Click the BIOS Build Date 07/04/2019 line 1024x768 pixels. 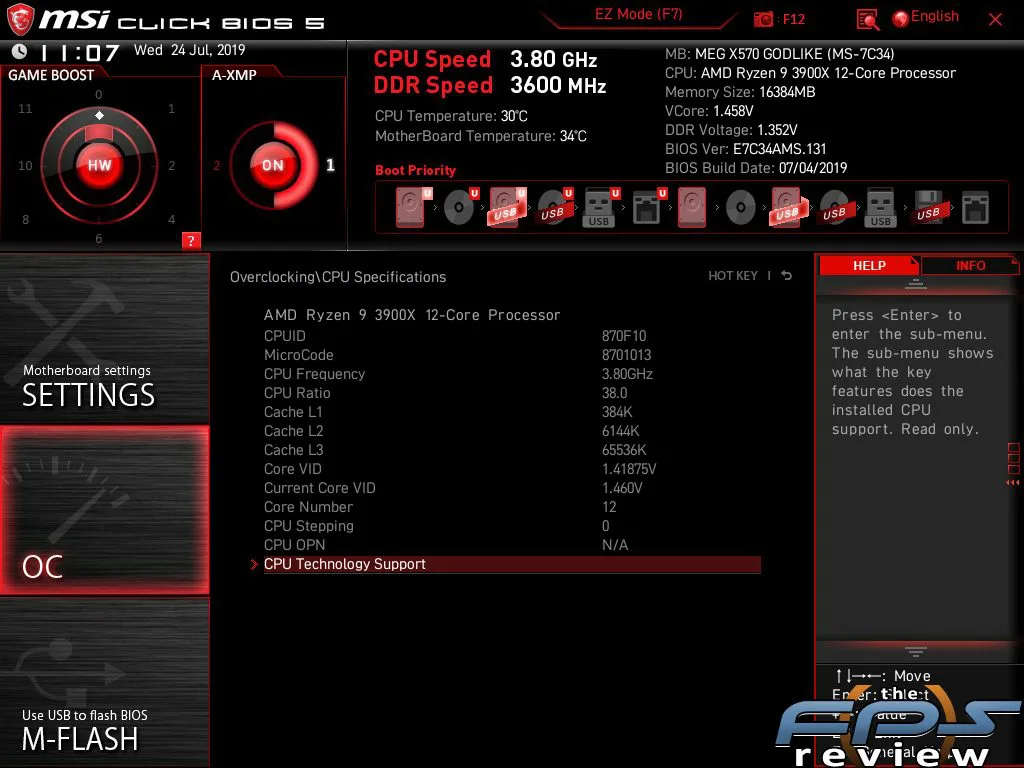pos(756,168)
